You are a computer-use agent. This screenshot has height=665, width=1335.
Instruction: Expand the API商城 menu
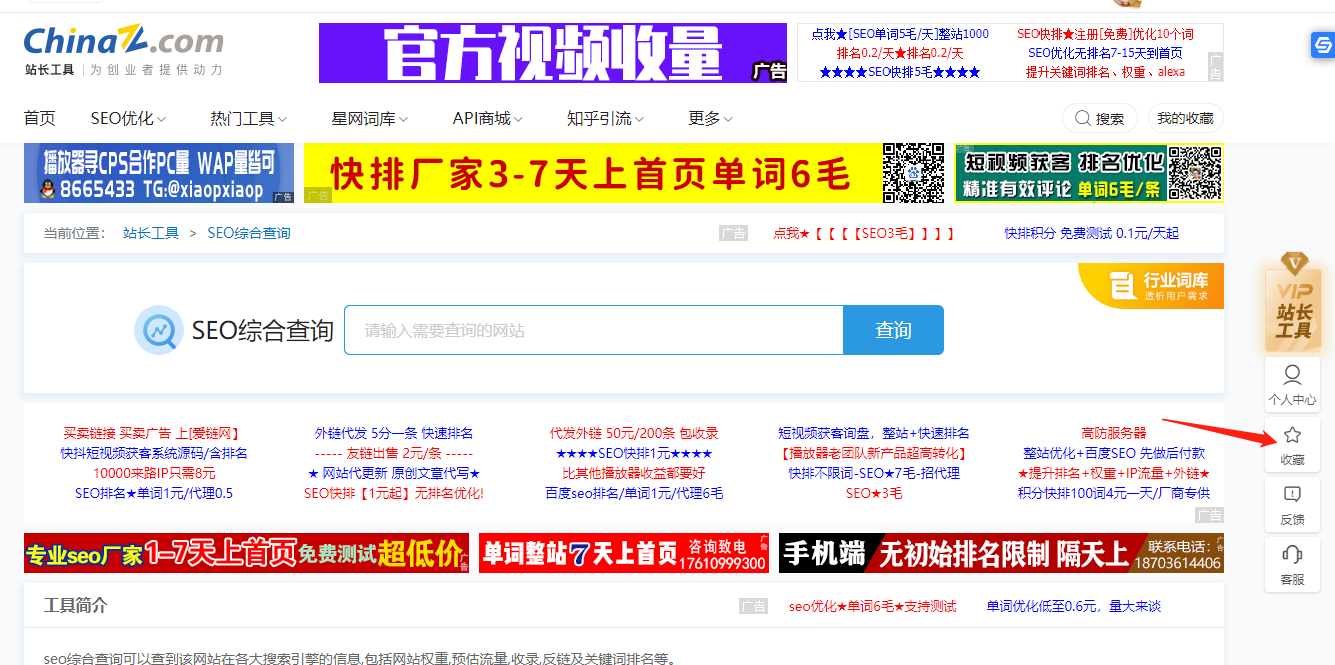click(487, 118)
